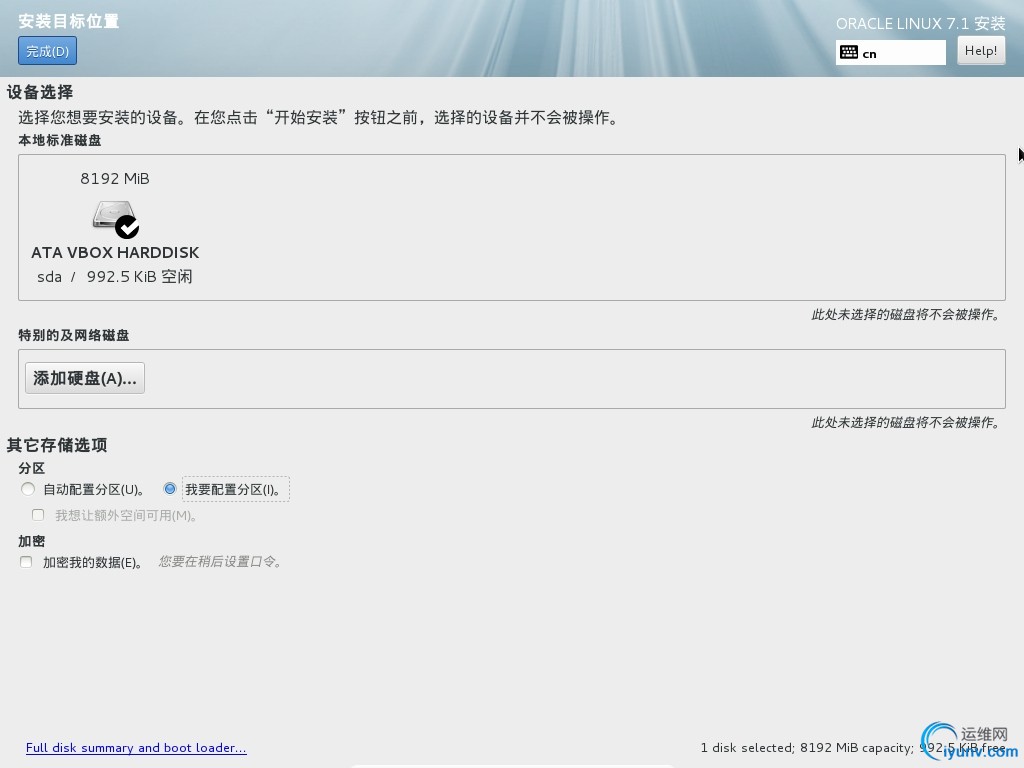Click the 设备选择 section heading

point(40,92)
